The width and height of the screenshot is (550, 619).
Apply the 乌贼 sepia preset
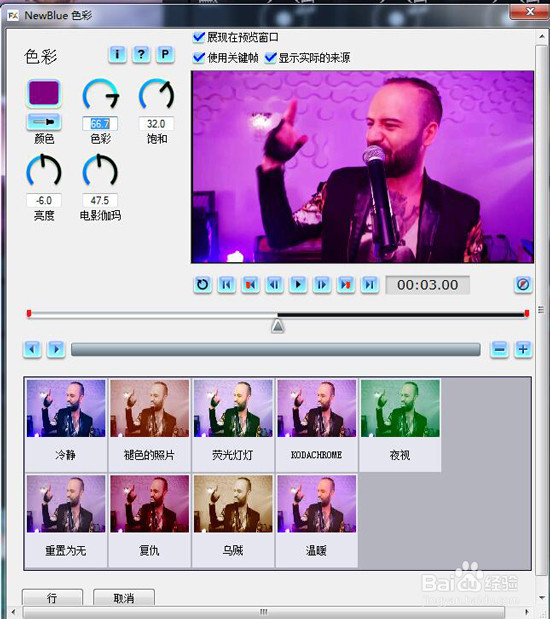233,520
